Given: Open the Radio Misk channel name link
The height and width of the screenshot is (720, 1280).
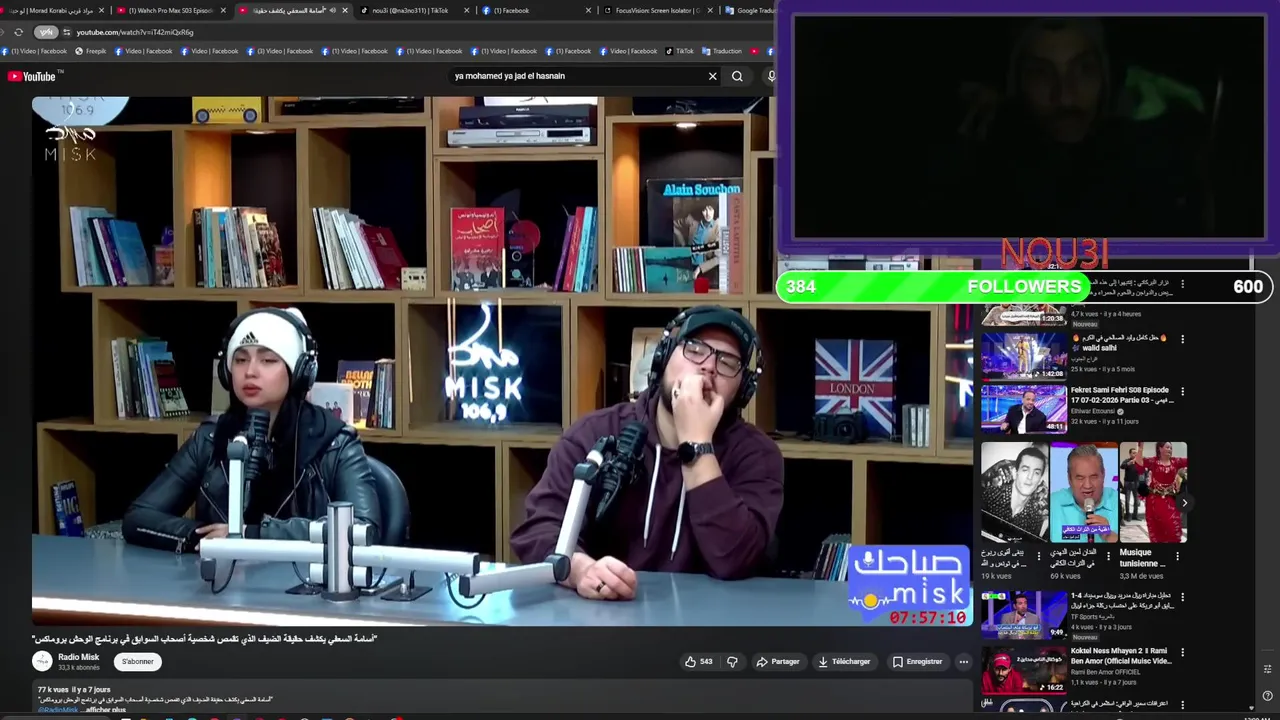Looking at the screenshot, I should [x=78, y=657].
